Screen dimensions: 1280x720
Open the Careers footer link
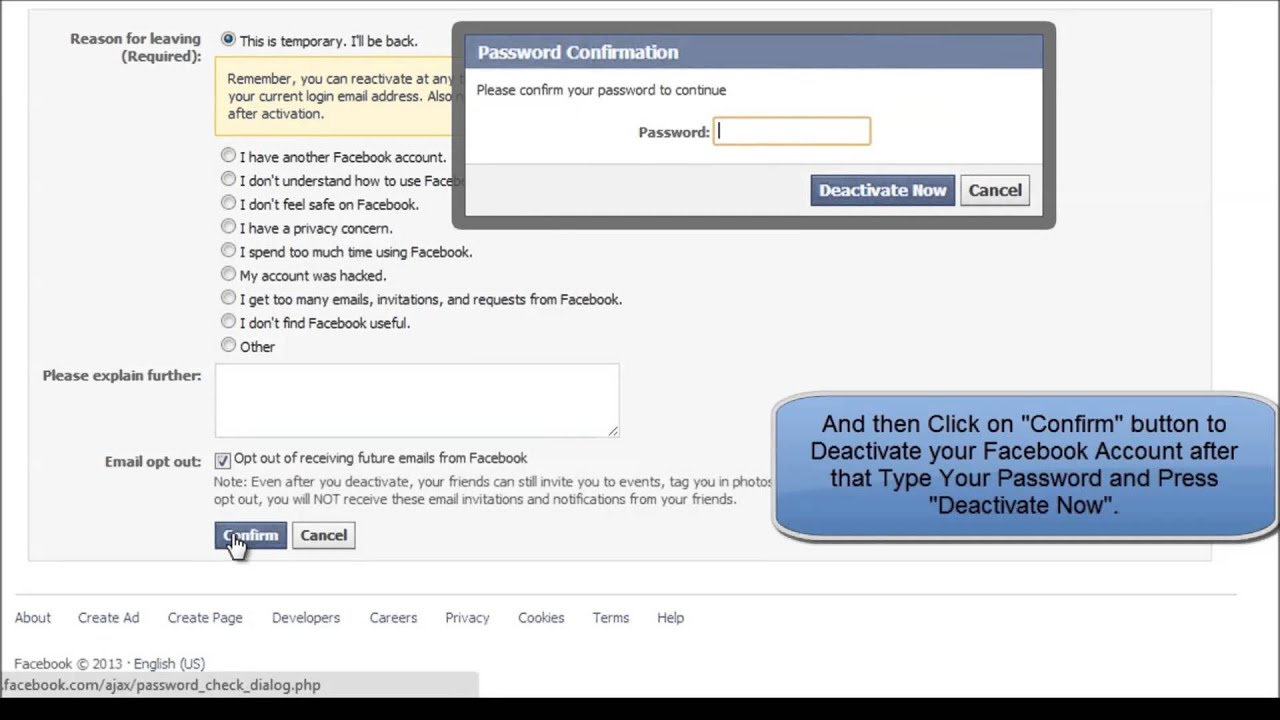[393, 618]
